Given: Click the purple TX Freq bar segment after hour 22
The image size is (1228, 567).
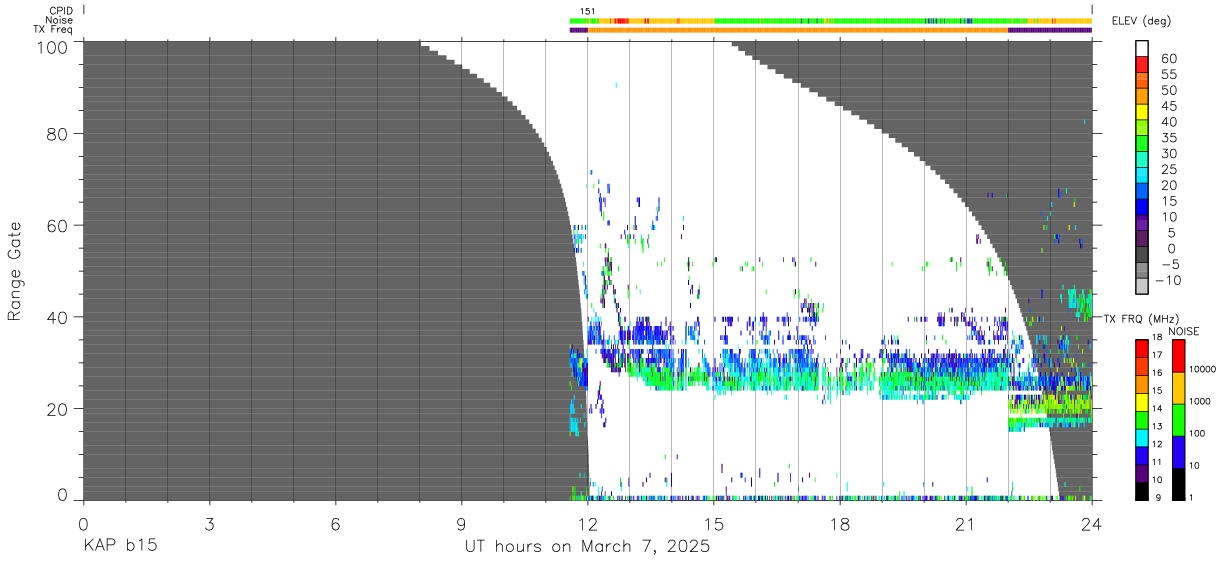Looking at the screenshot, I should 1050,30.
